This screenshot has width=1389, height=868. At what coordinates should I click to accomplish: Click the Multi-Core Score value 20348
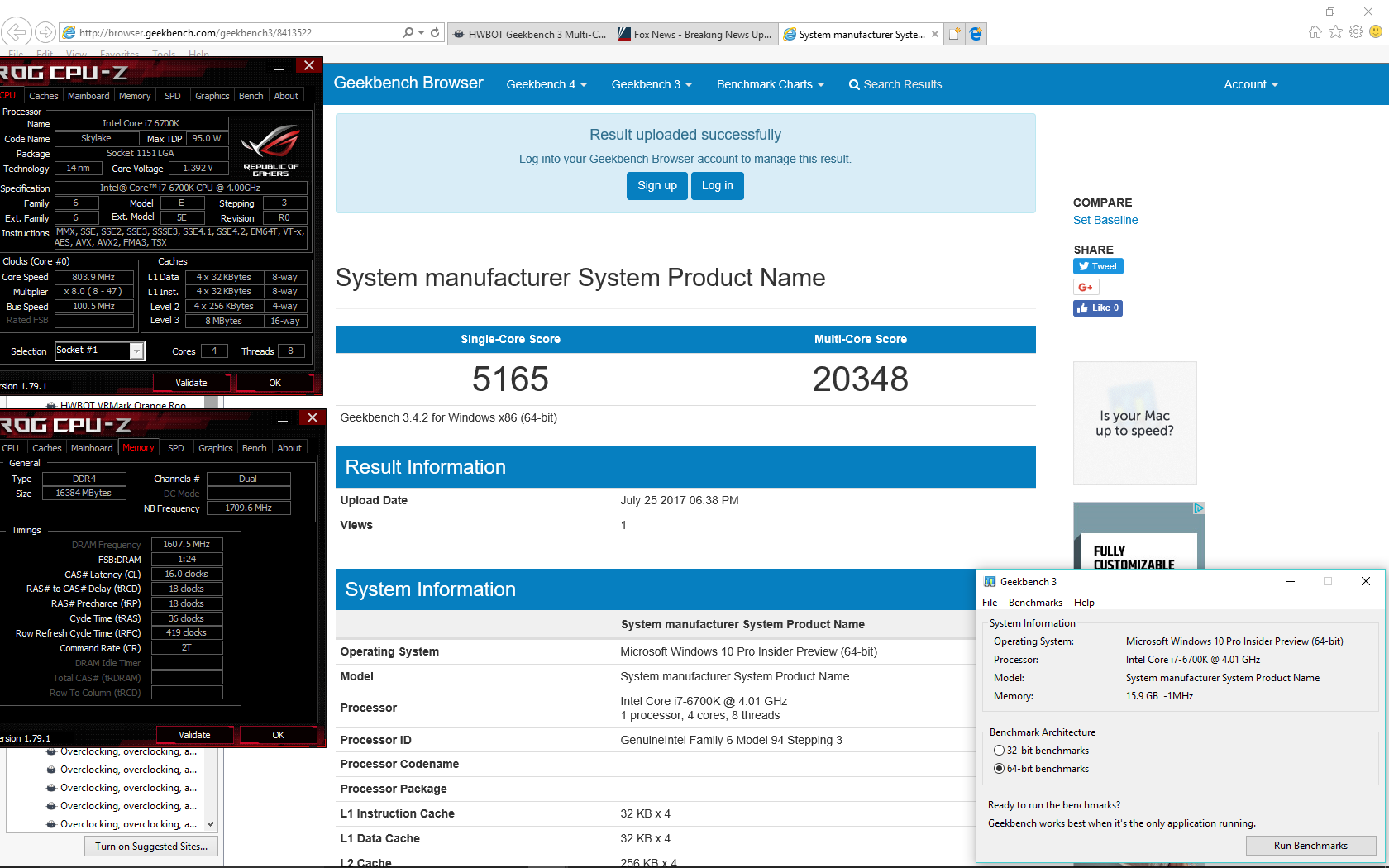click(860, 379)
